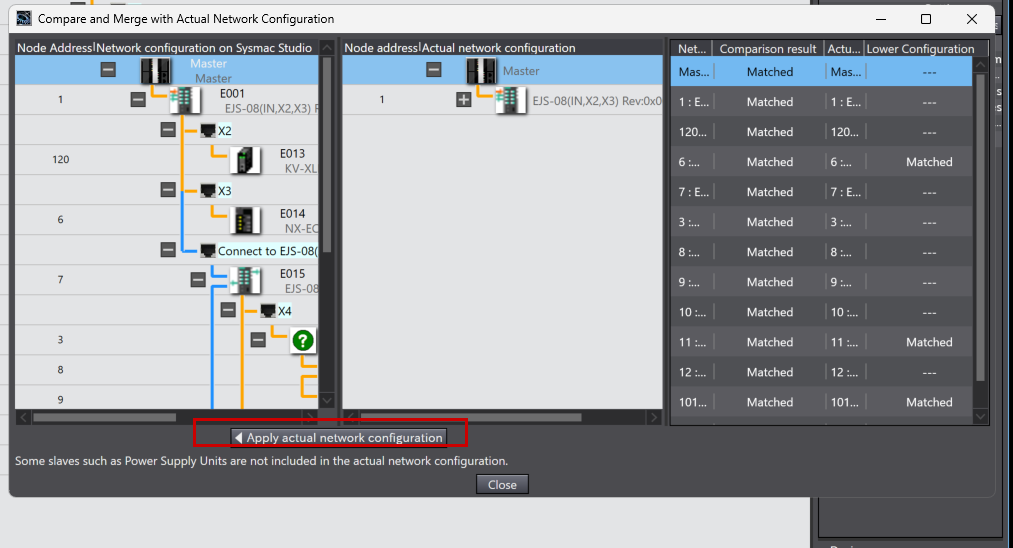This screenshot has height=548, width=1013.
Task: Expand the EJS-08 node in actual configuration
Action: pos(463,100)
